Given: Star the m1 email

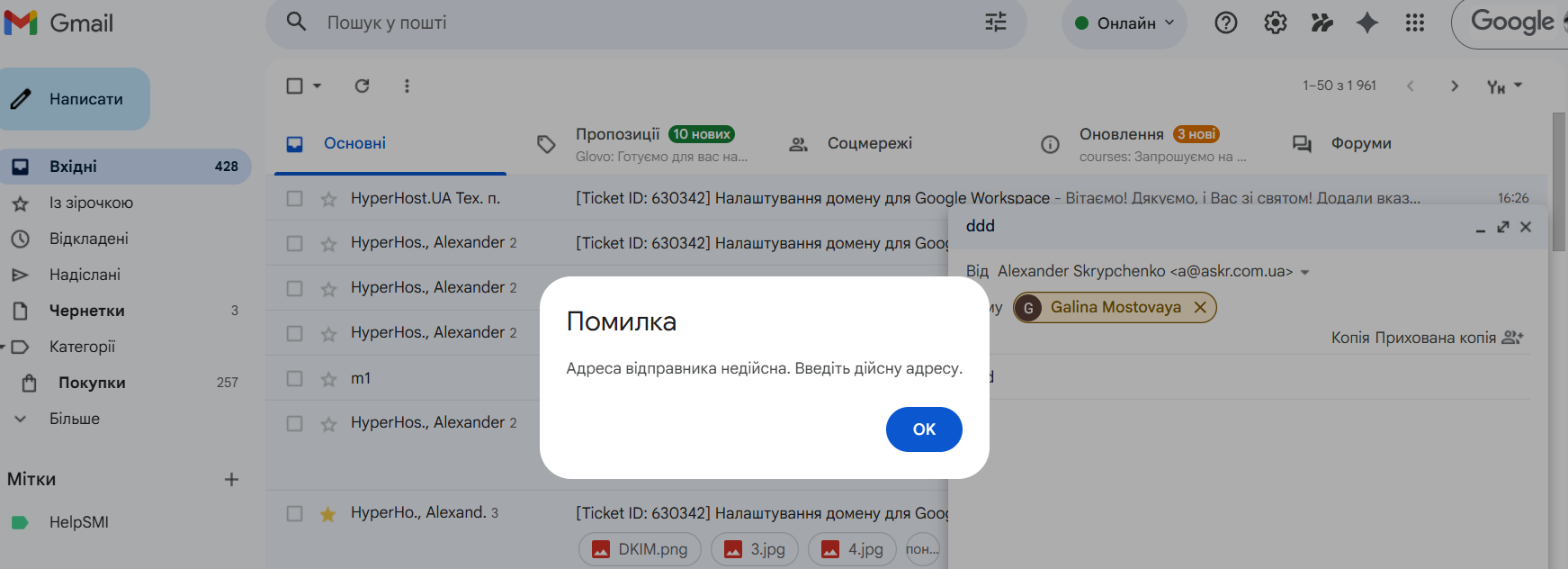Looking at the screenshot, I should pyautogui.click(x=328, y=379).
